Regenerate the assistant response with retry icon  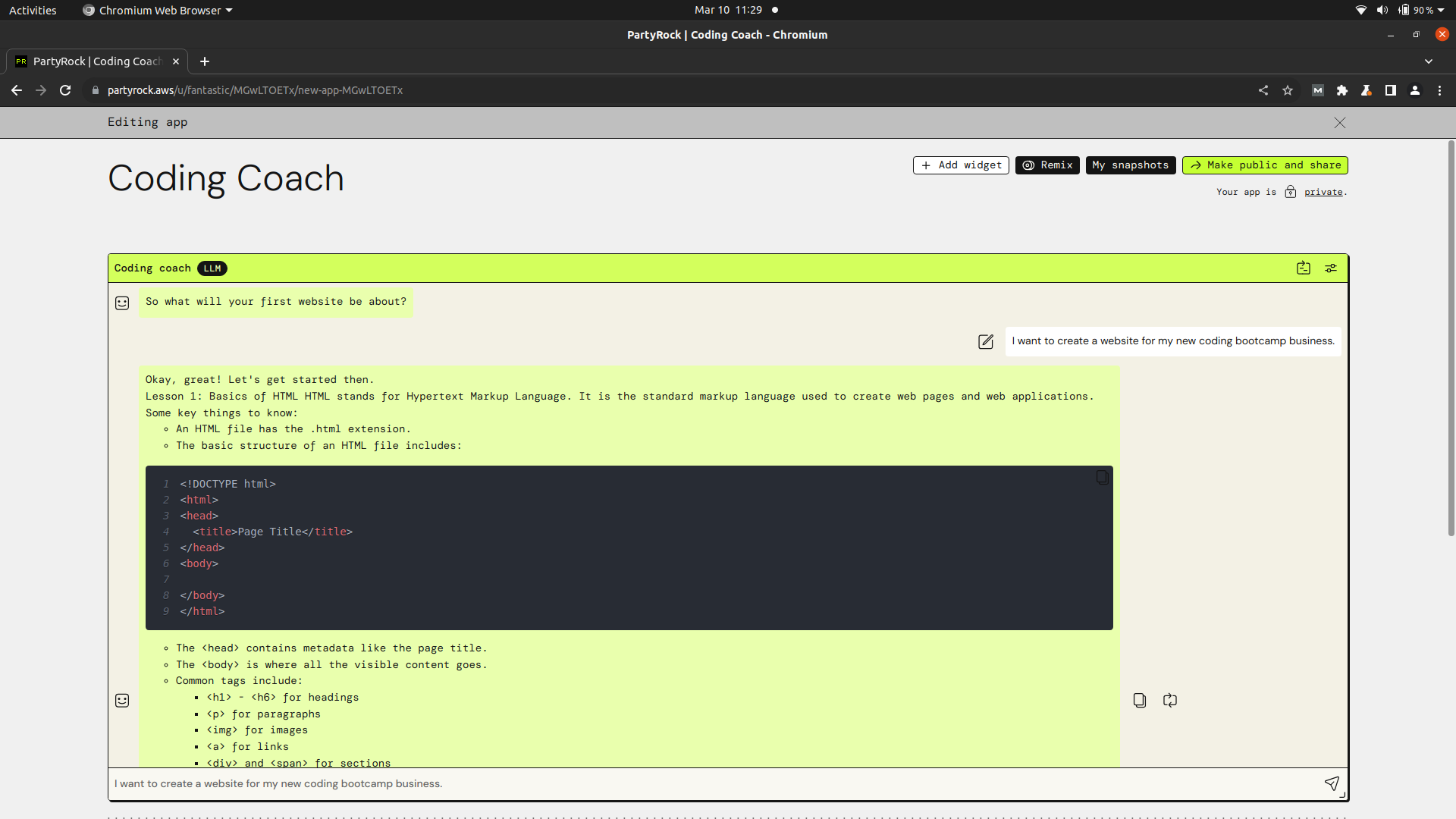pos(1169,700)
